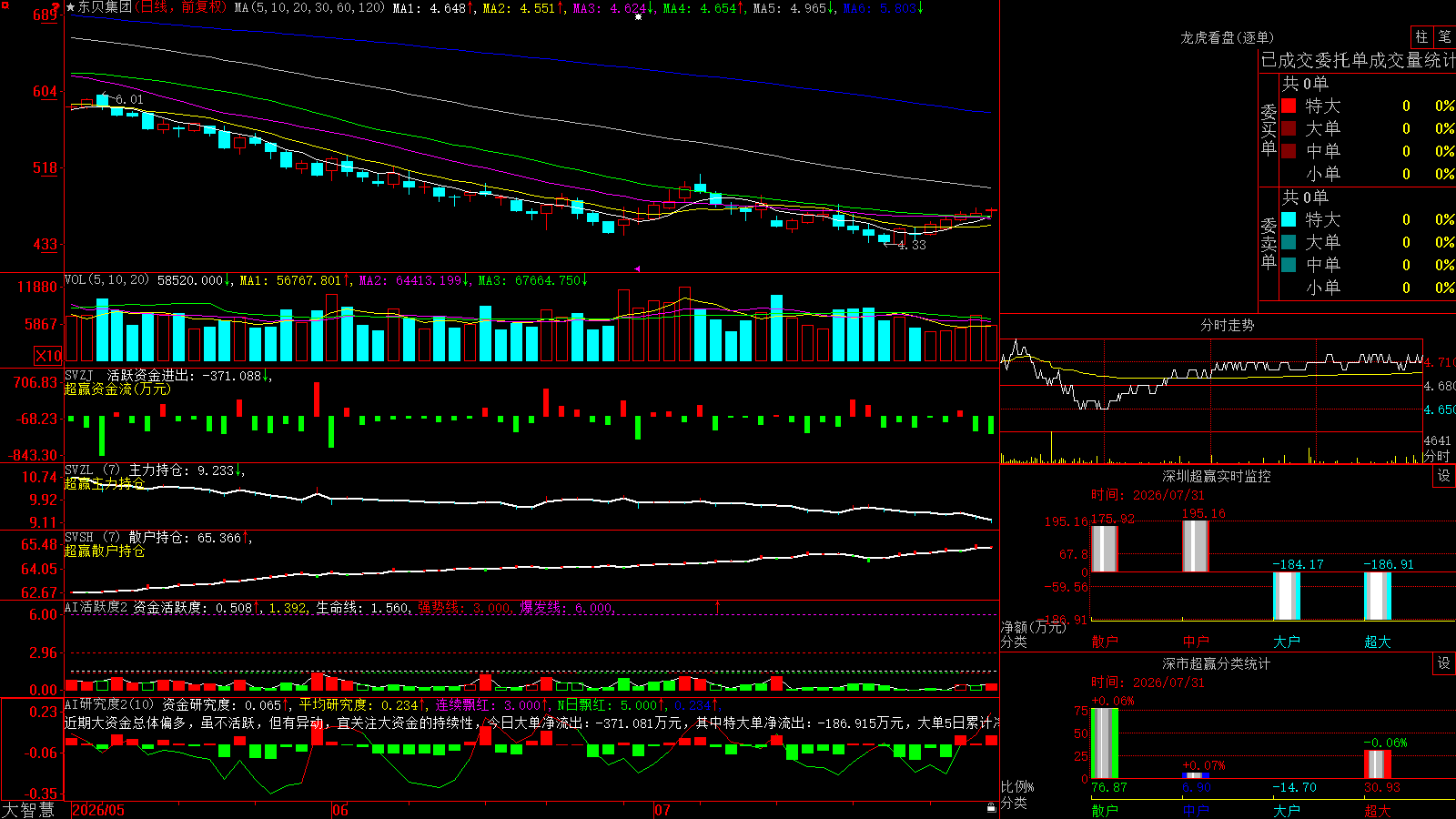Click the small red square icon at top-left corner
This screenshot has width=1456, height=819.
pos(4,5)
